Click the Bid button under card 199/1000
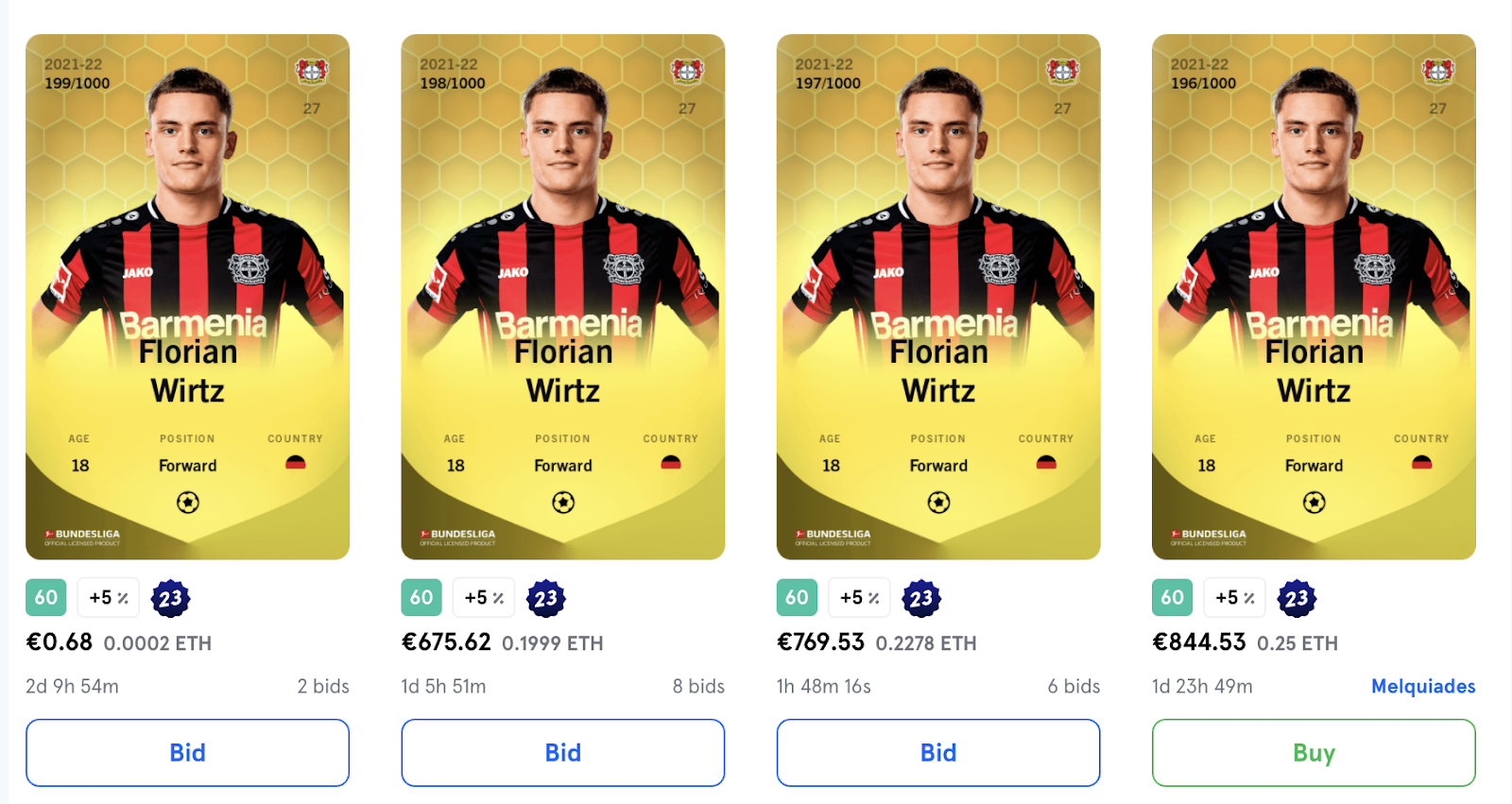This screenshot has width=1512, height=804. [187, 753]
